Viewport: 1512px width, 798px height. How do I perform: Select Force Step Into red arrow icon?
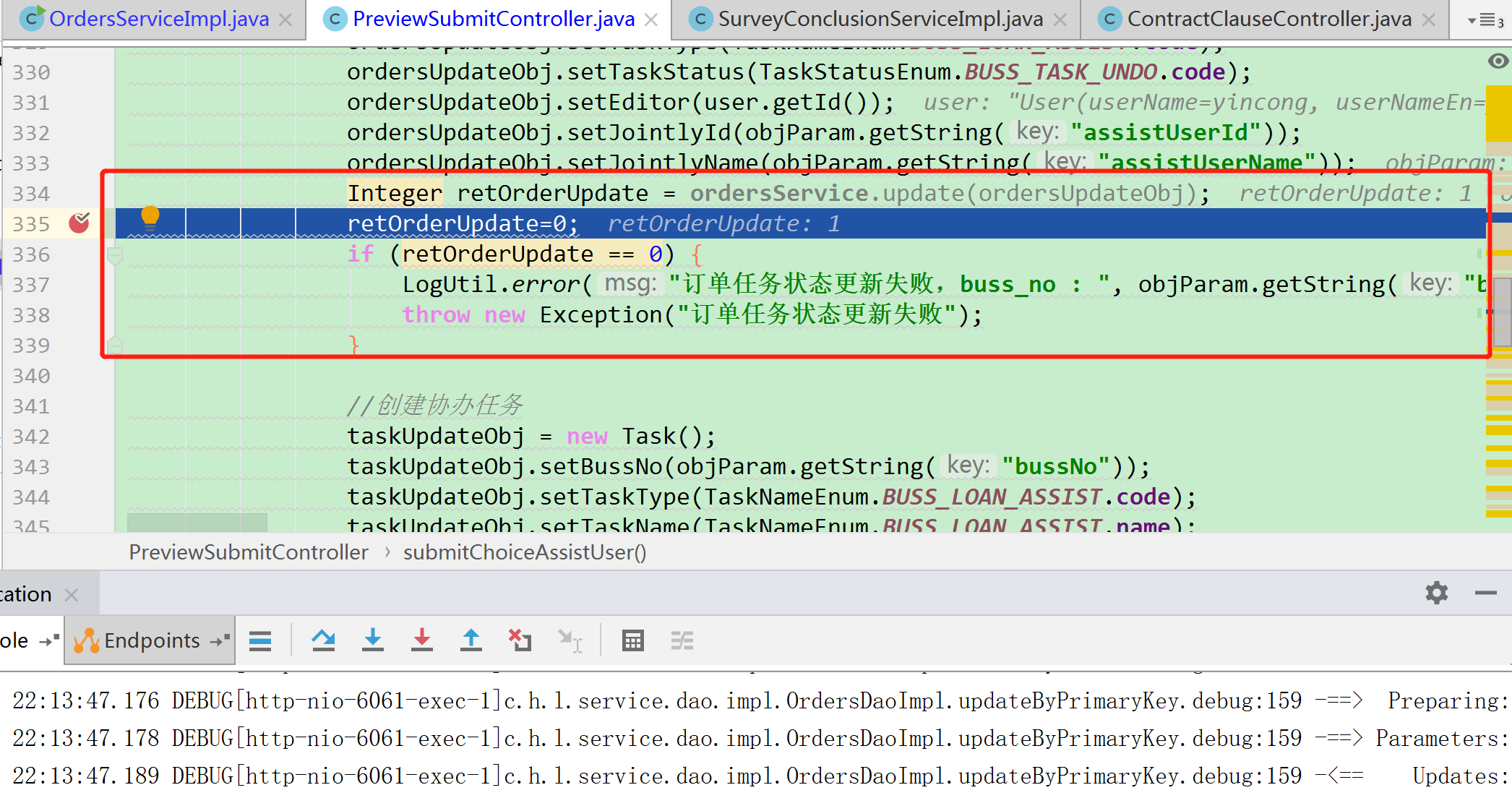(422, 640)
